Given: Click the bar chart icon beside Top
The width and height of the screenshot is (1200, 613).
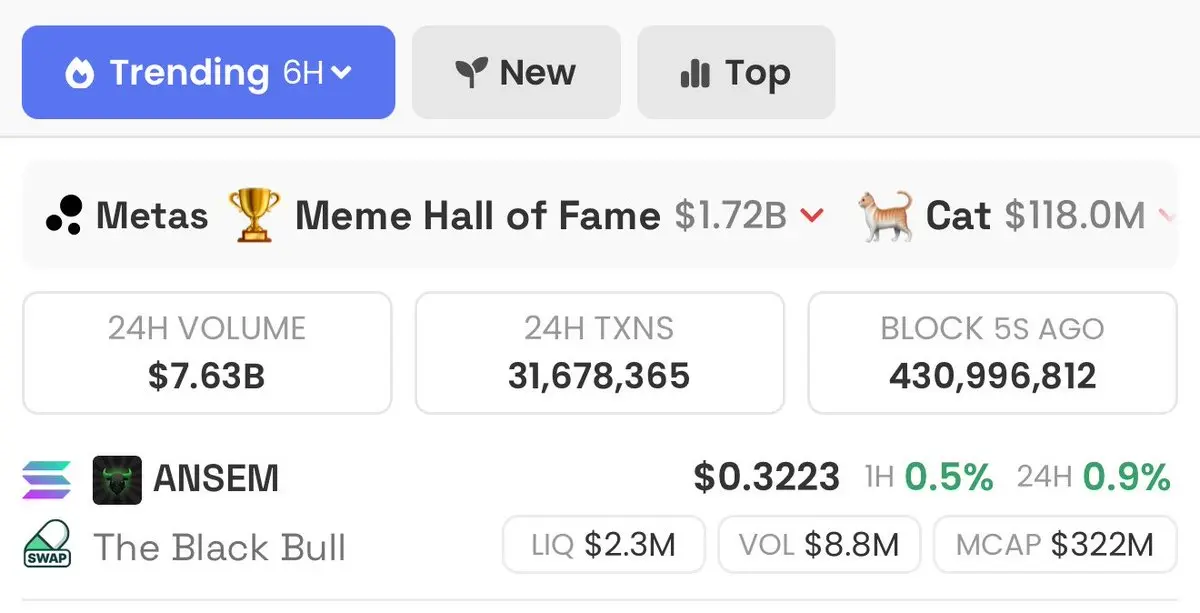Looking at the screenshot, I should (x=694, y=73).
